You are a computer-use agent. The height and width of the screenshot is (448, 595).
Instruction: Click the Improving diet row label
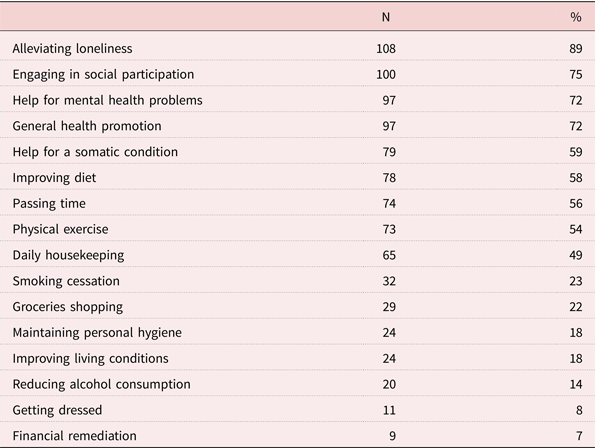(x=54, y=178)
